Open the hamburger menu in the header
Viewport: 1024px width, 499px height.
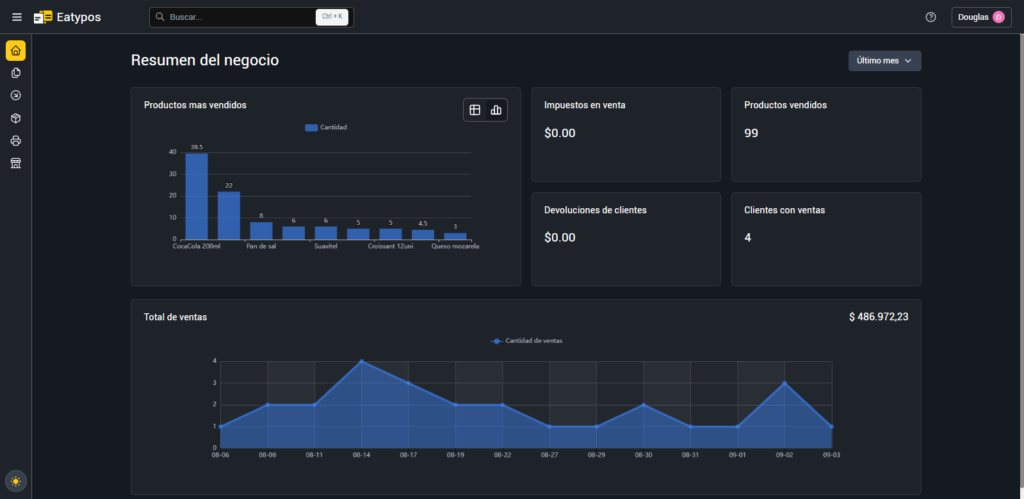coord(16,17)
